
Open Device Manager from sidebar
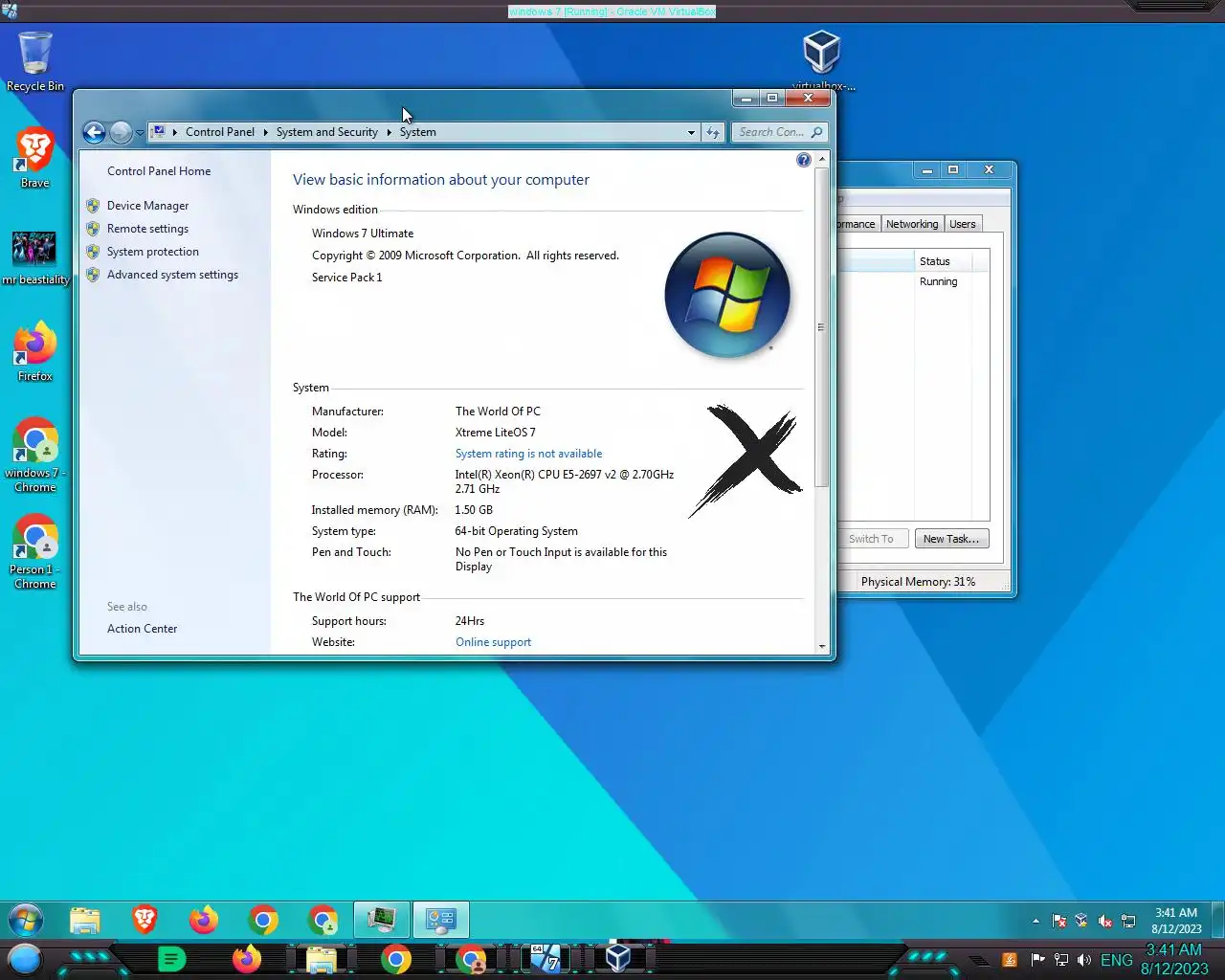coord(147,206)
